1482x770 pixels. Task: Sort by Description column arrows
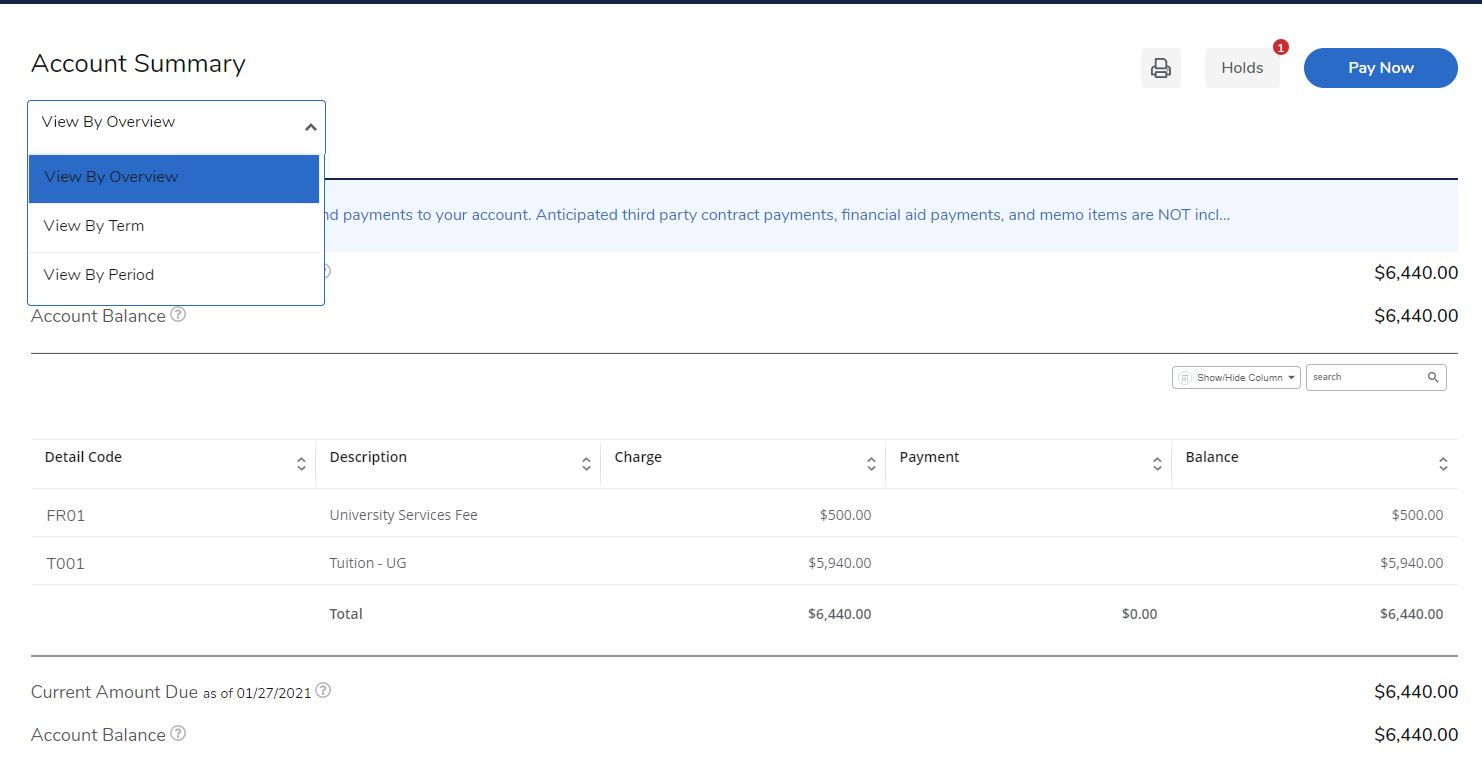point(586,464)
